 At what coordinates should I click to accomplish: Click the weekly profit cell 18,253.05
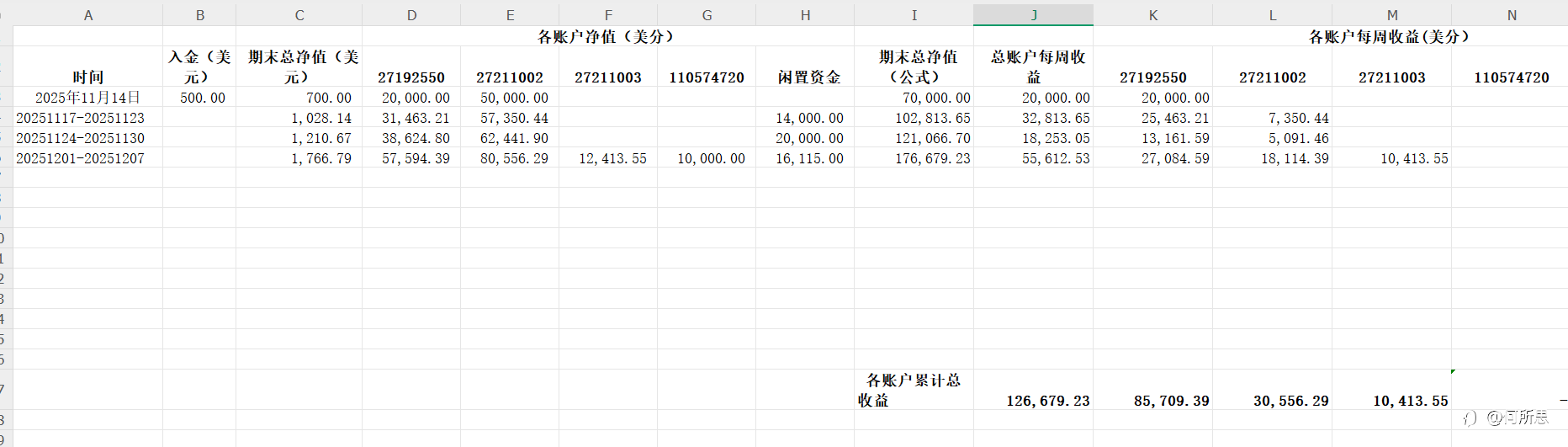pos(1034,137)
